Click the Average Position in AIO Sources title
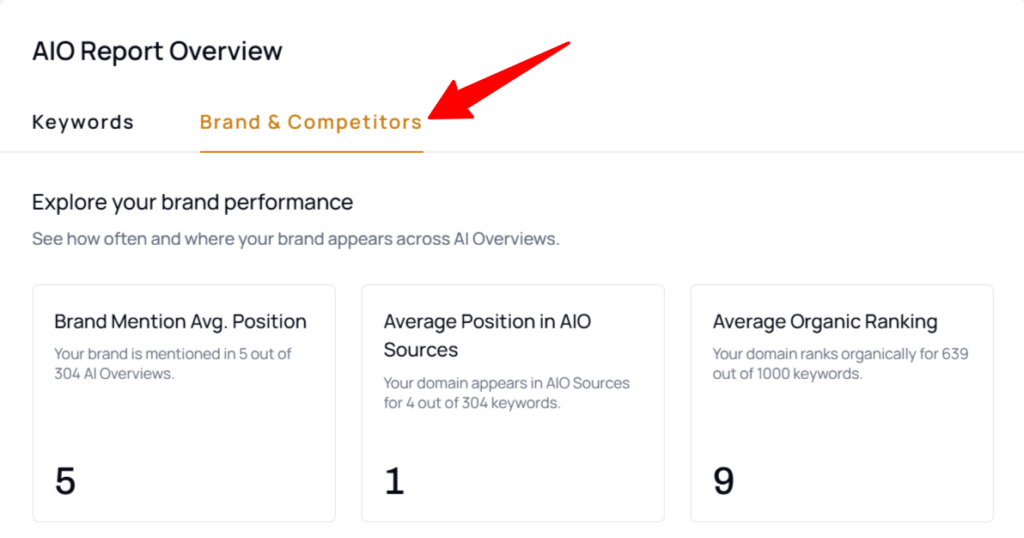This screenshot has width=1024, height=538. click(487, 335)
